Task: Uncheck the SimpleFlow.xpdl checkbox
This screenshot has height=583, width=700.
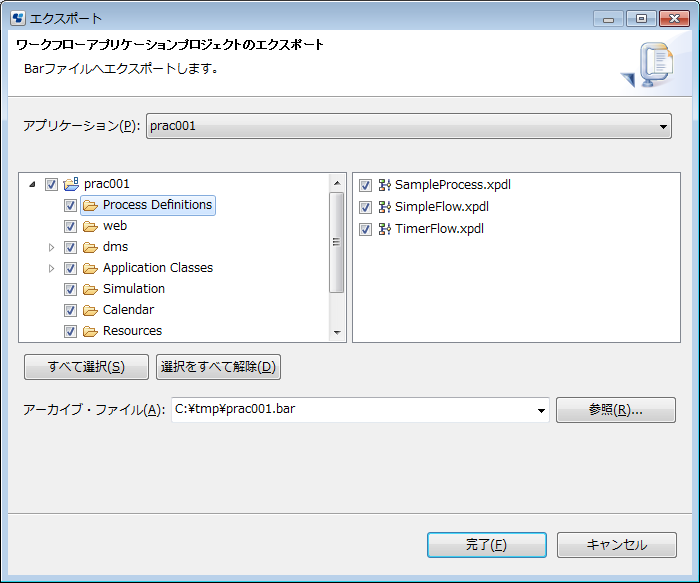Action: 366,207
